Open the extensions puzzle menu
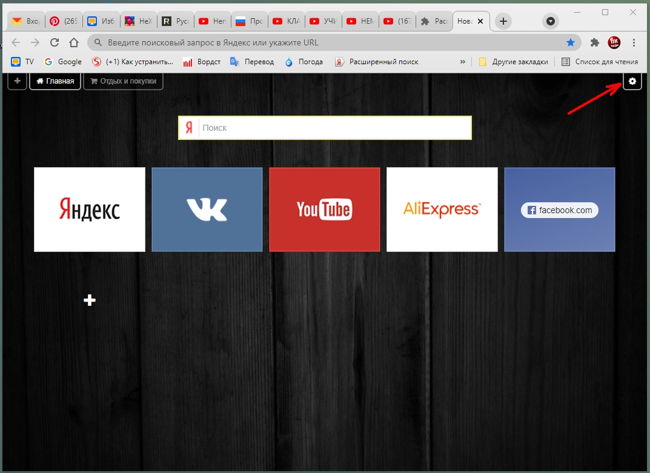Viewport: 650px width, 473px height. coord(594,42)
